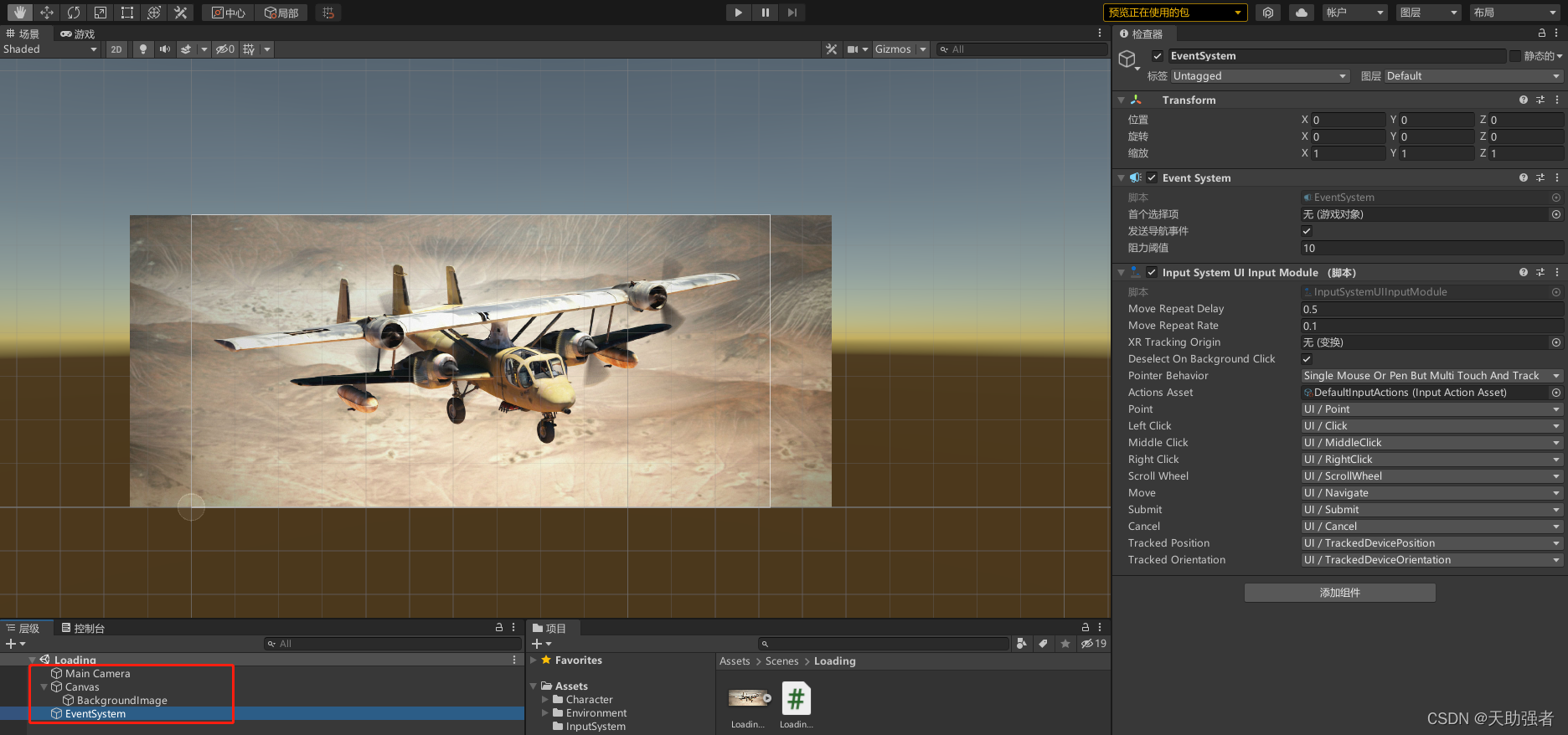Select the Hand view tool
The image size is (1568, 735).
(20, 13)
